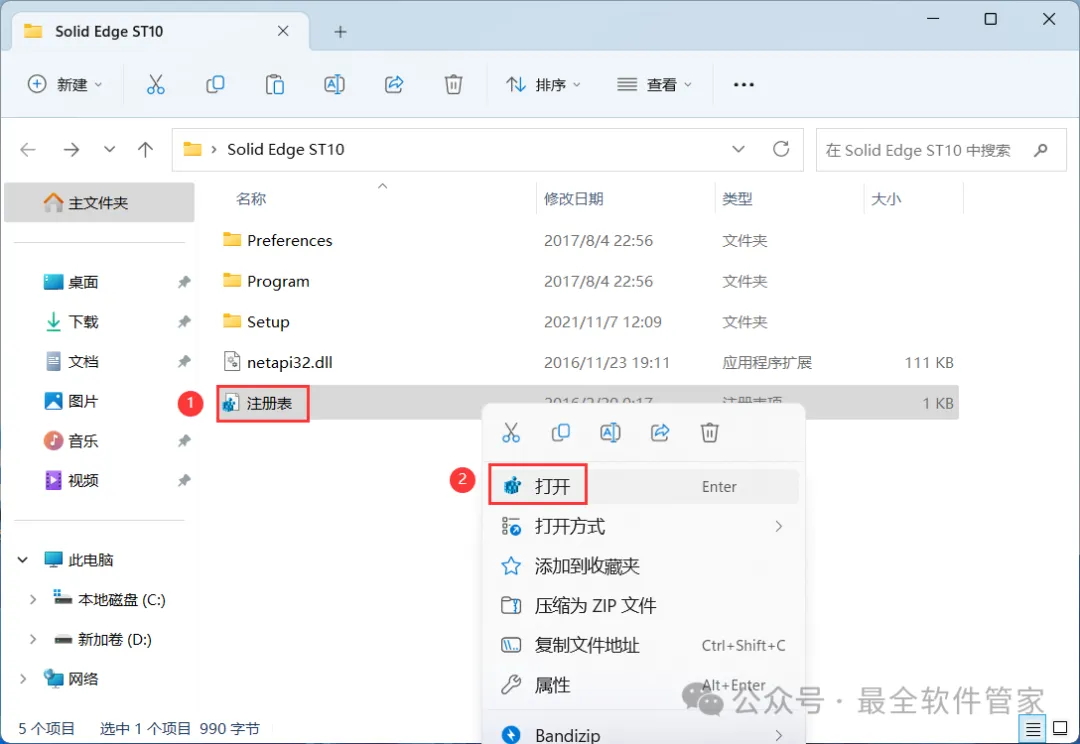Open the 新建 dropdown

click(65, 85)
